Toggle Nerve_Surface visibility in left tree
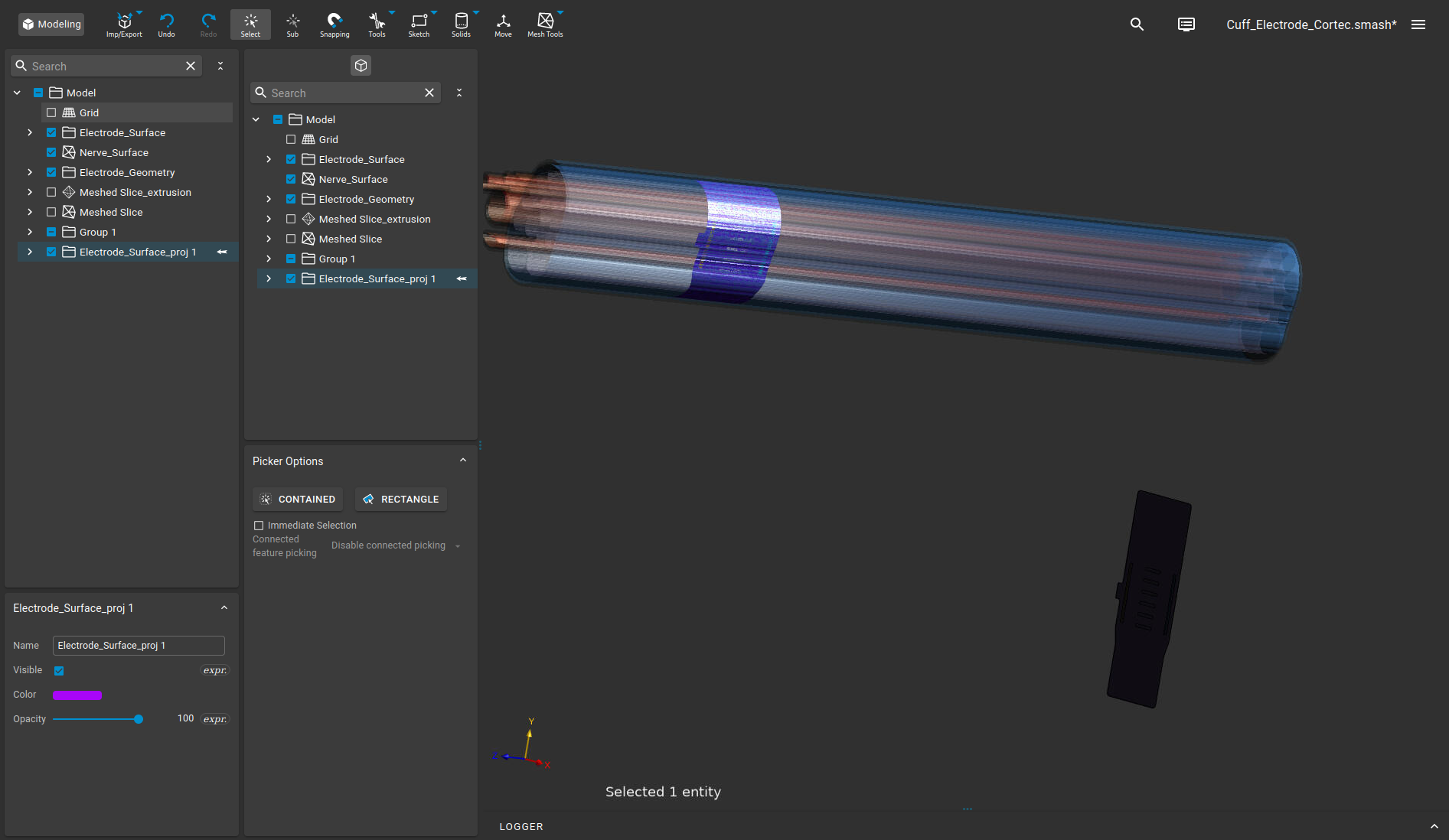1449x840 pixels. coord(51,152)
